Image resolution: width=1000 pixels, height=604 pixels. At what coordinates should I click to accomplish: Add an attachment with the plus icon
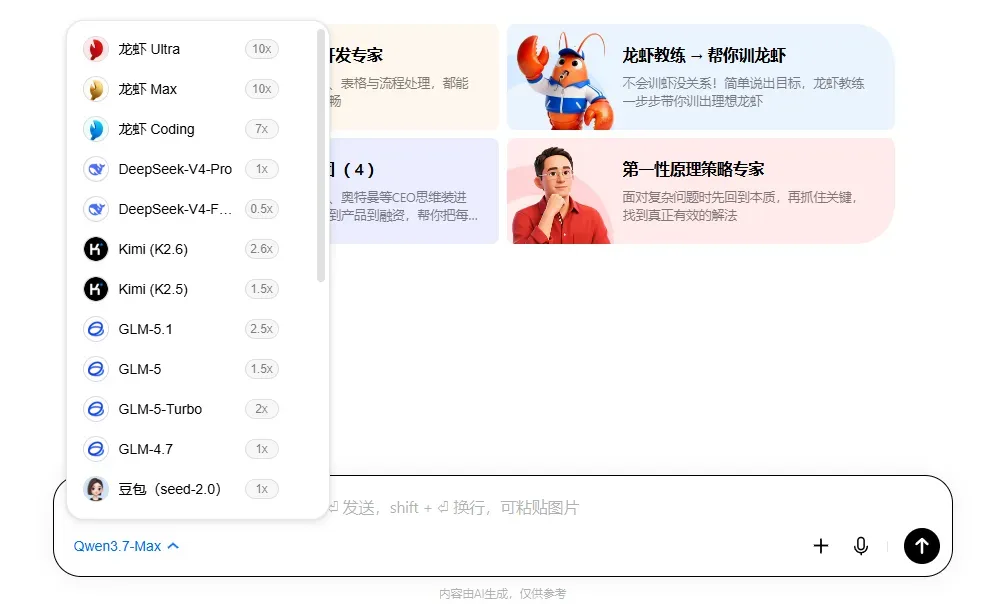[821, 546]
